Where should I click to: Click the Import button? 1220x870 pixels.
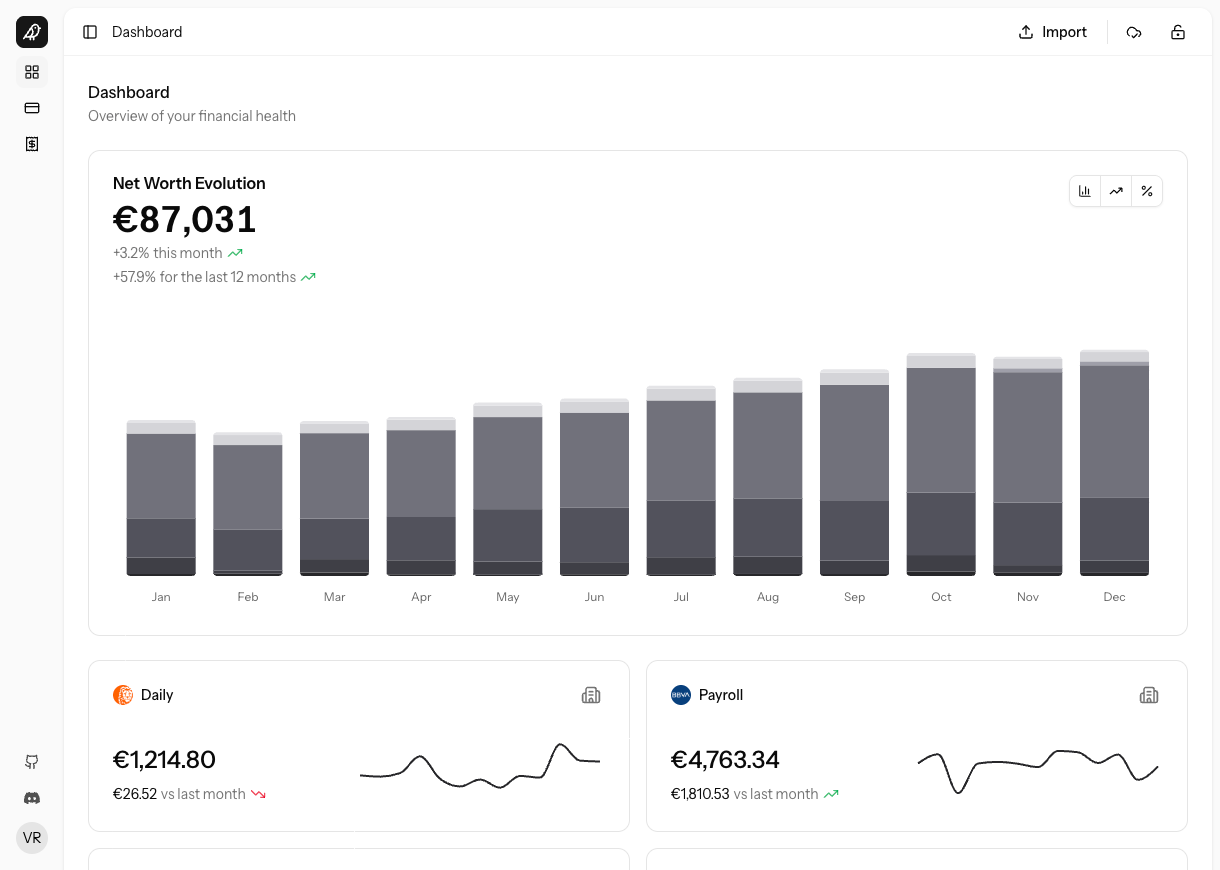(x=1052, y=31)
